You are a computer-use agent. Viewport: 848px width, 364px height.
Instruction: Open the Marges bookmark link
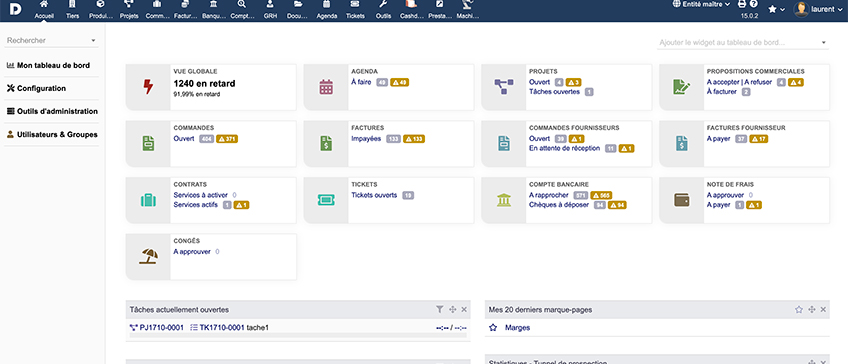point(517,328)
